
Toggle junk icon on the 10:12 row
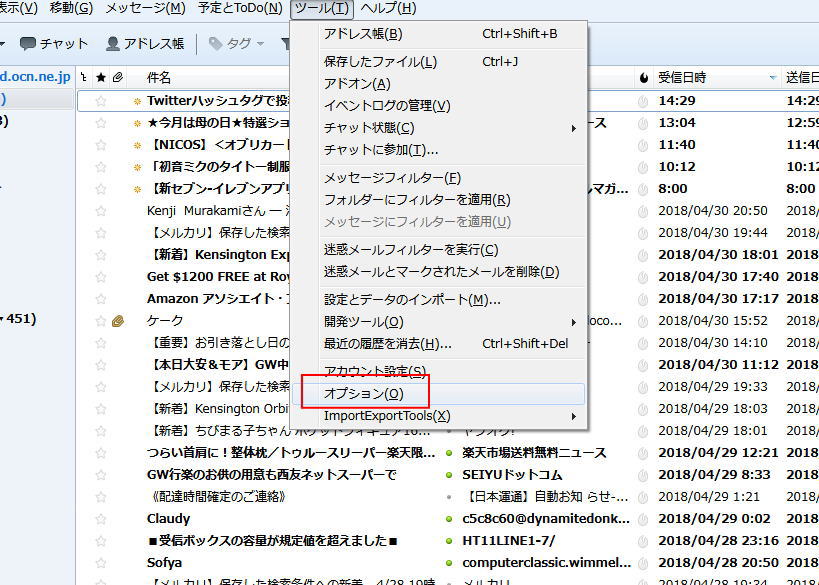pos(644,167)
